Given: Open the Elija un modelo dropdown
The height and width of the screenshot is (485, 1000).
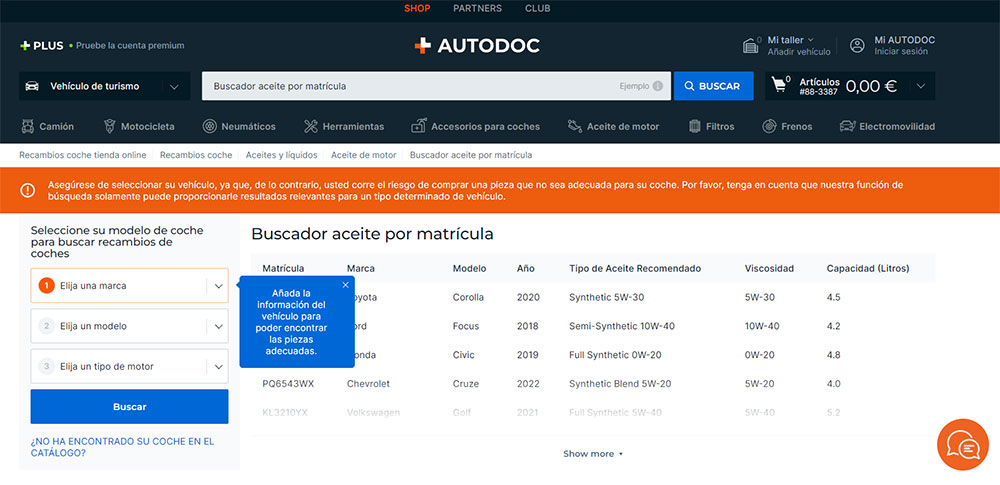Looking at the screenshot, I should click(x=129, y=326).
